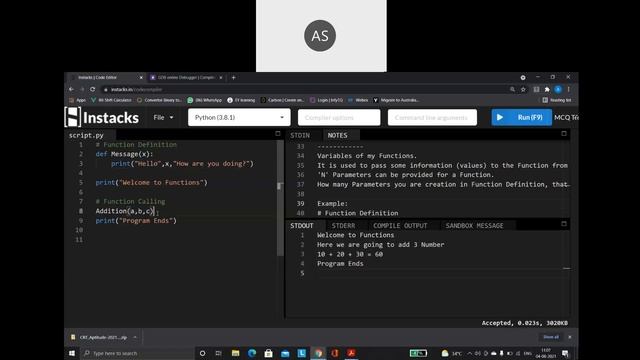This screenshot has width=640, height=360.
Task: Click the Type here to search box
Action: 137,353
